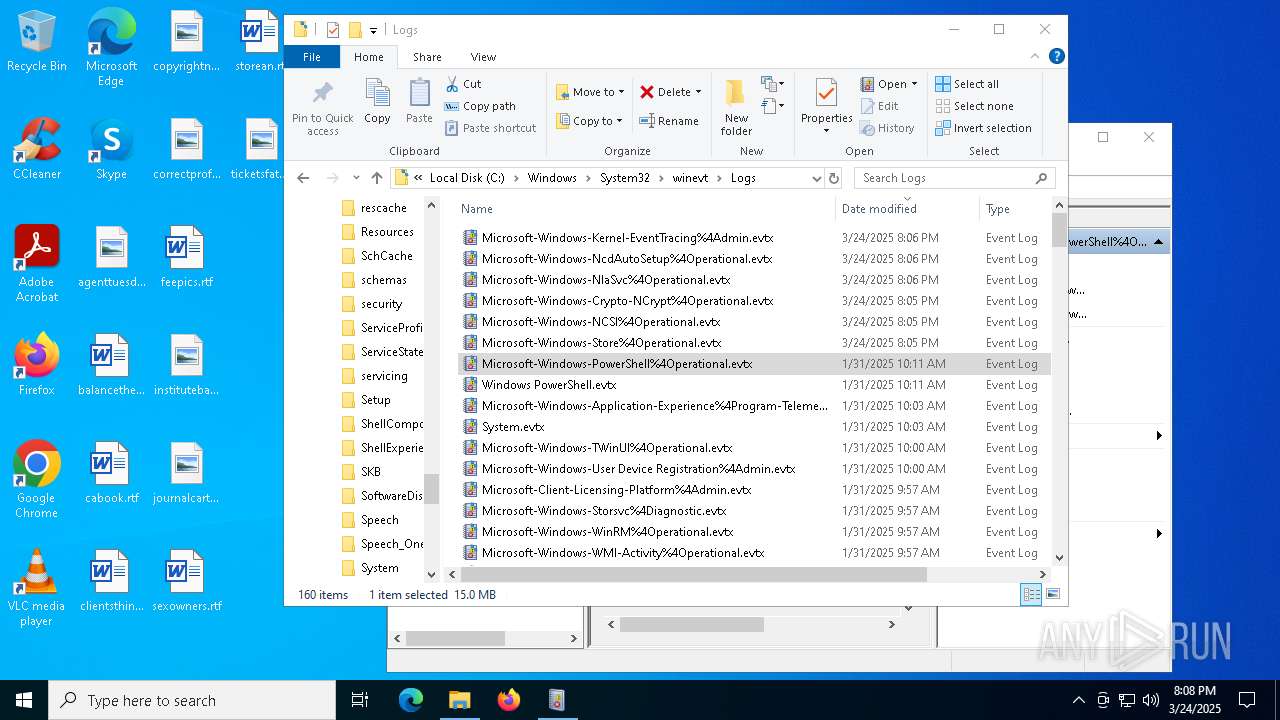Screen dimensions: 1280x720
Task: Click the Back navigation arrow
Action: [x=303, y=178]
